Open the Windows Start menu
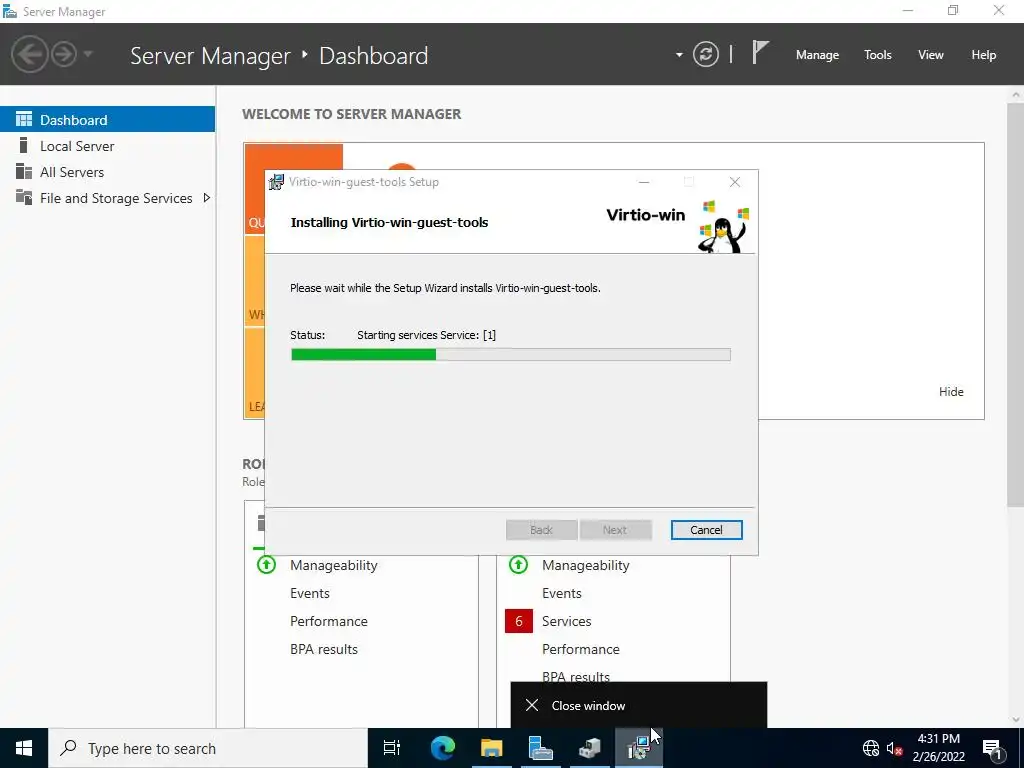 24,748
